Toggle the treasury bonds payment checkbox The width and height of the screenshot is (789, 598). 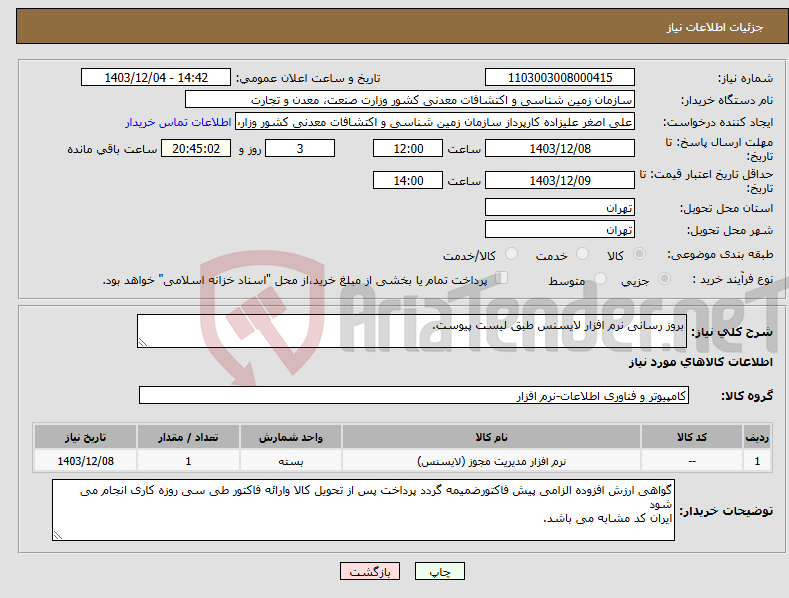click(502, 277)
